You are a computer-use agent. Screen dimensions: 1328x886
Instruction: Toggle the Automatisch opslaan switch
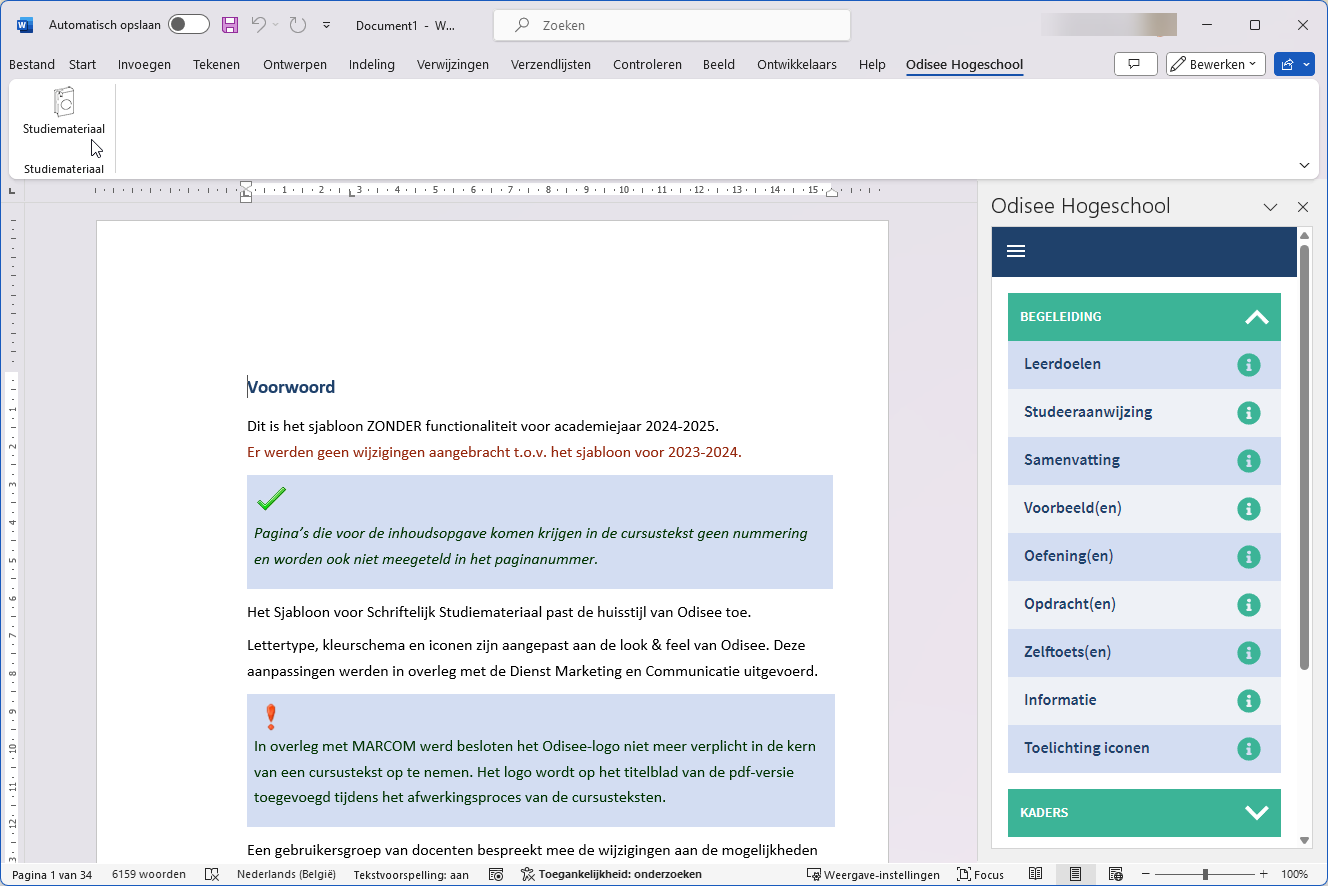(189, 25)
